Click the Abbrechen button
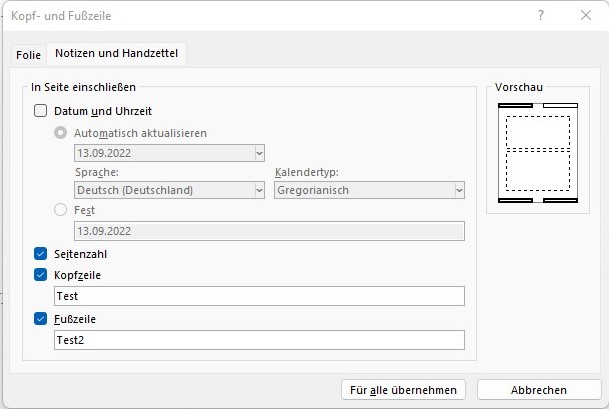The image size is (609, 409). point(539,390)
